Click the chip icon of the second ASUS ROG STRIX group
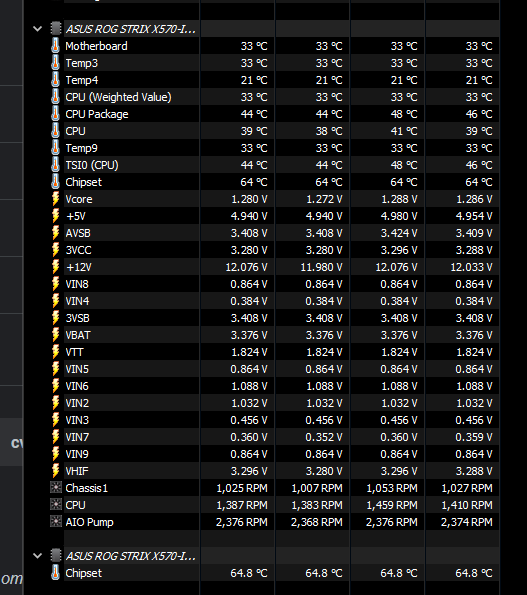The width and height of the screenshot is (527, 595). [56, 556]
